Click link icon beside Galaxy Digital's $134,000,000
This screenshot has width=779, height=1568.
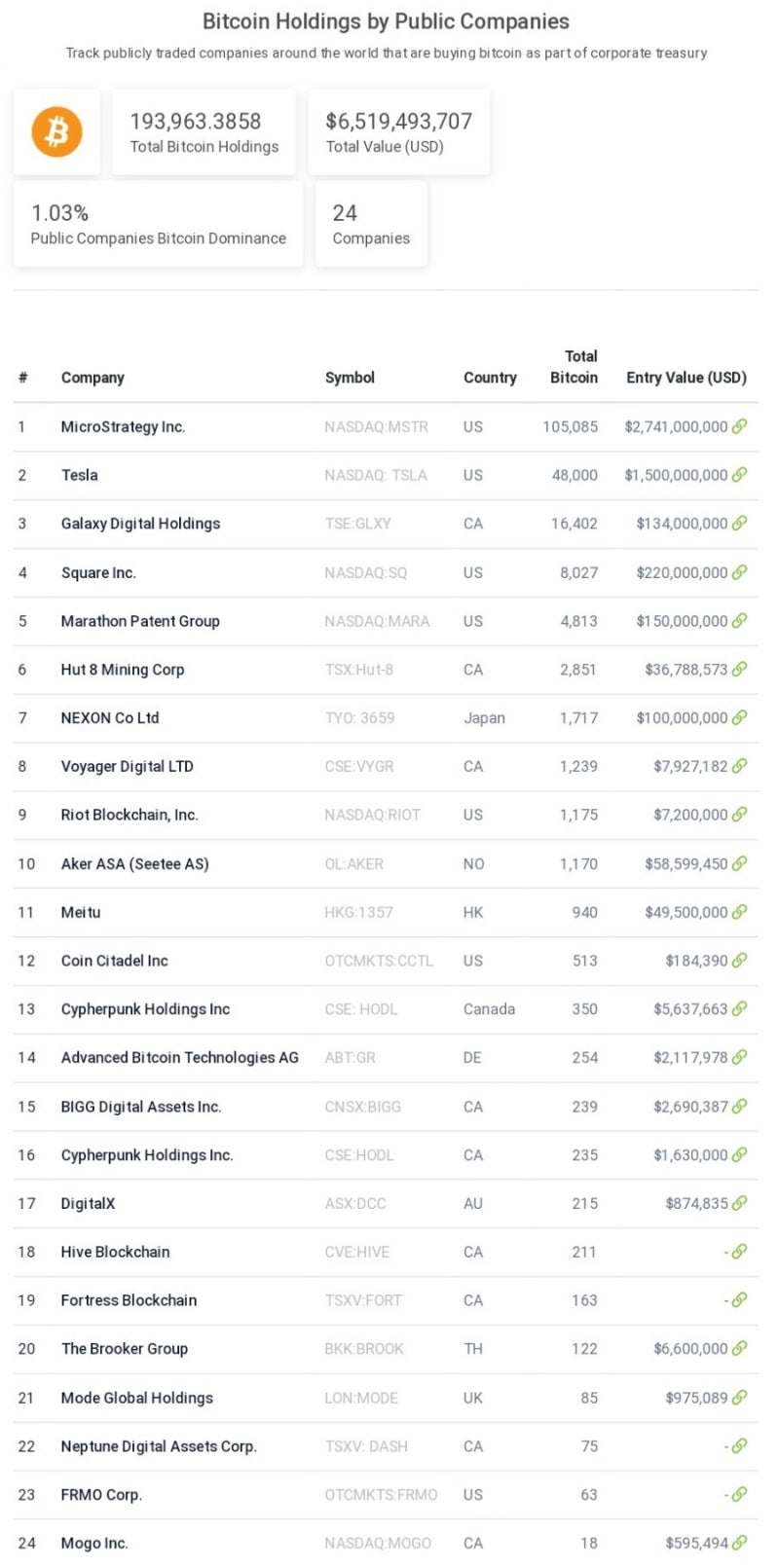[x=740, y=524]
